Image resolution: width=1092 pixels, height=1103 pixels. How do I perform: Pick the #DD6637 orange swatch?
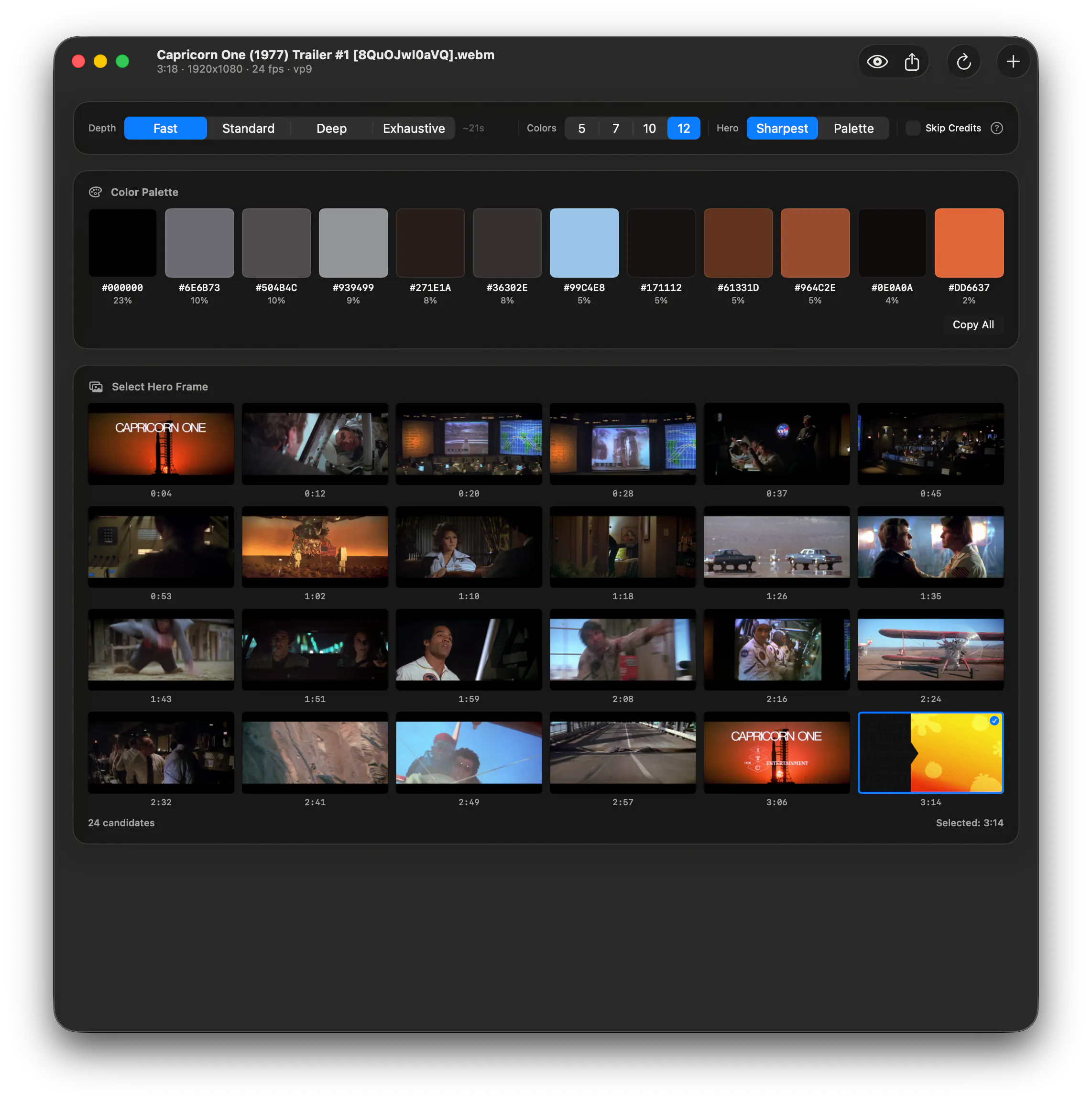point(969,243)
